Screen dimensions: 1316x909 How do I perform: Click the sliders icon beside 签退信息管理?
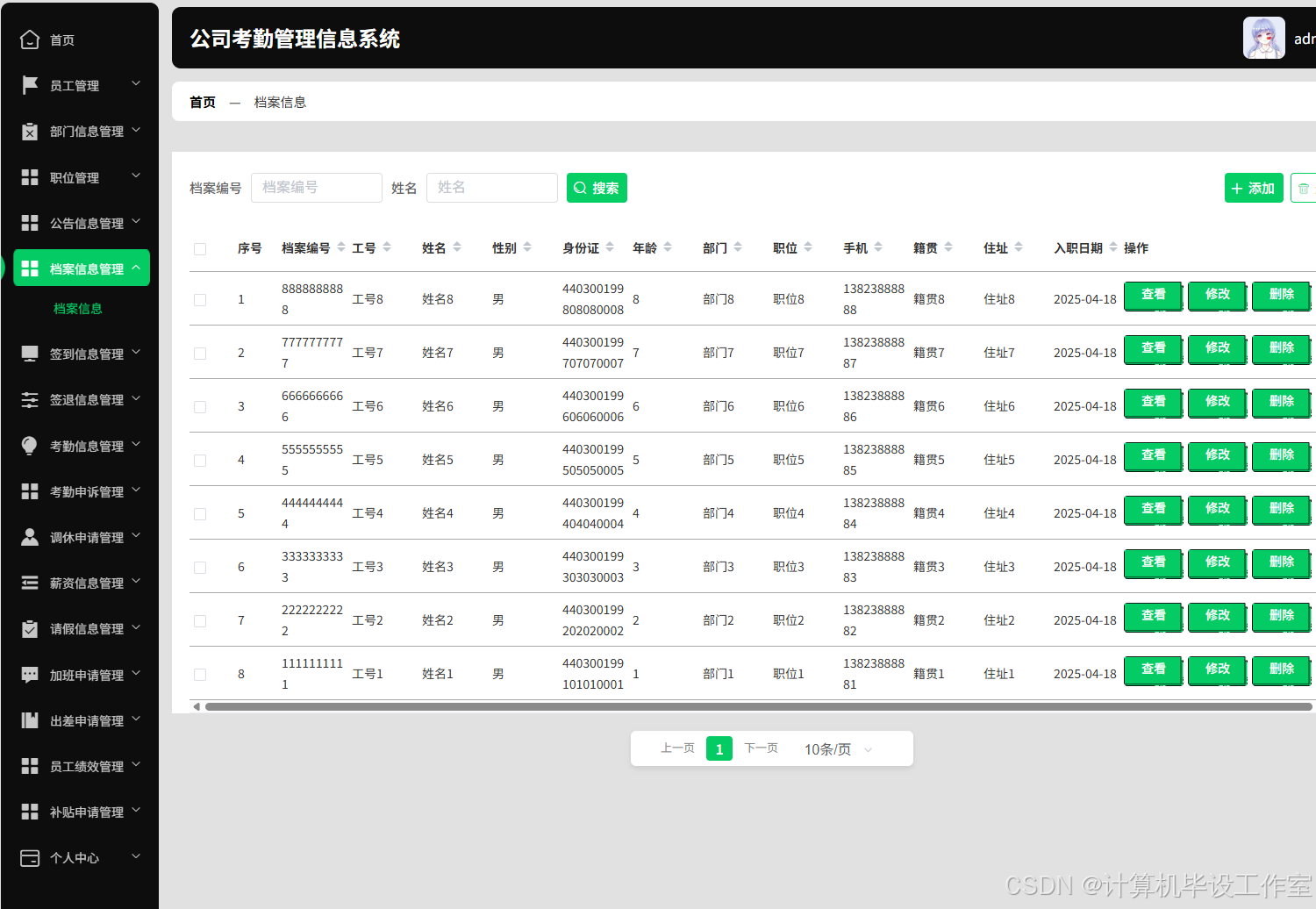(x=30, y=399)
